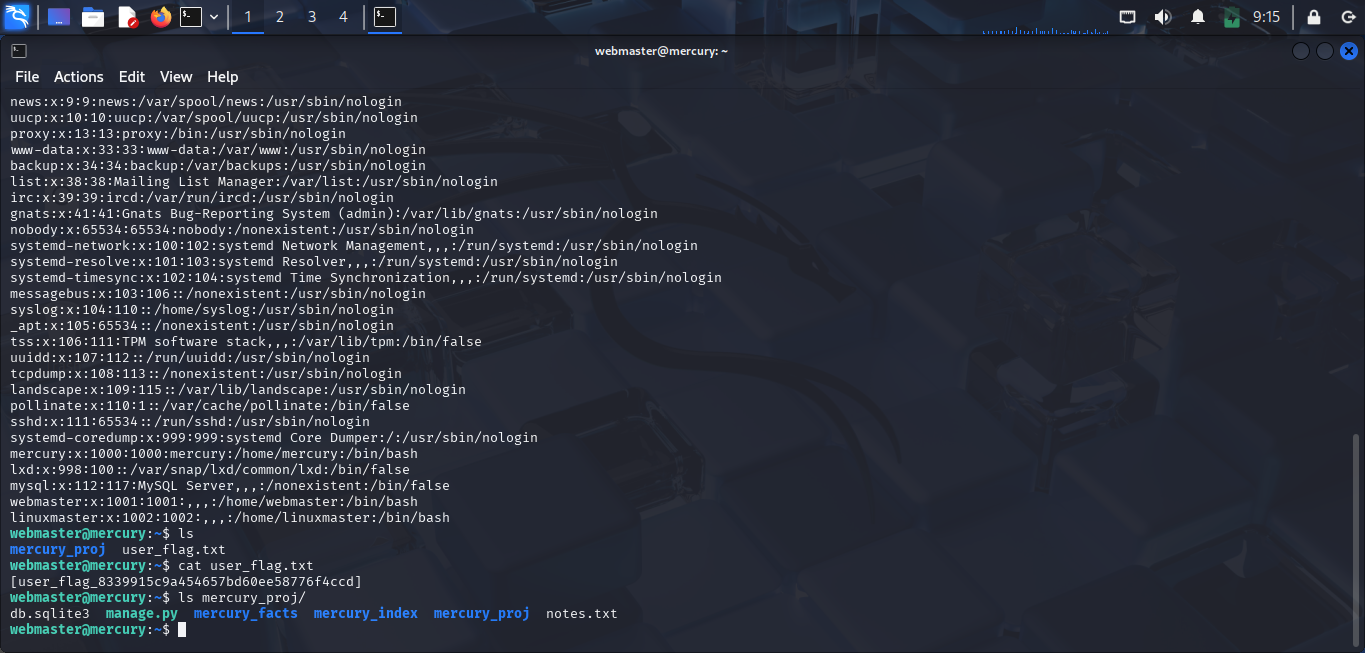1365x653 pixels.
Task: Switch to workspace 3
Action: click(x=312, y=17)
